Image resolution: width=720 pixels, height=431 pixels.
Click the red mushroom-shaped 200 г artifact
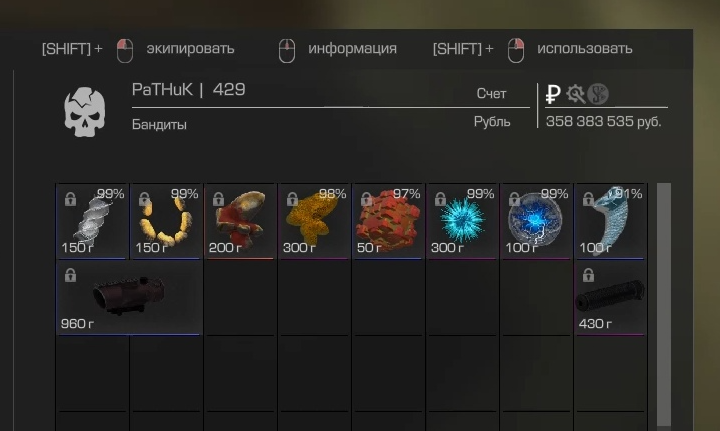(240, 221)
